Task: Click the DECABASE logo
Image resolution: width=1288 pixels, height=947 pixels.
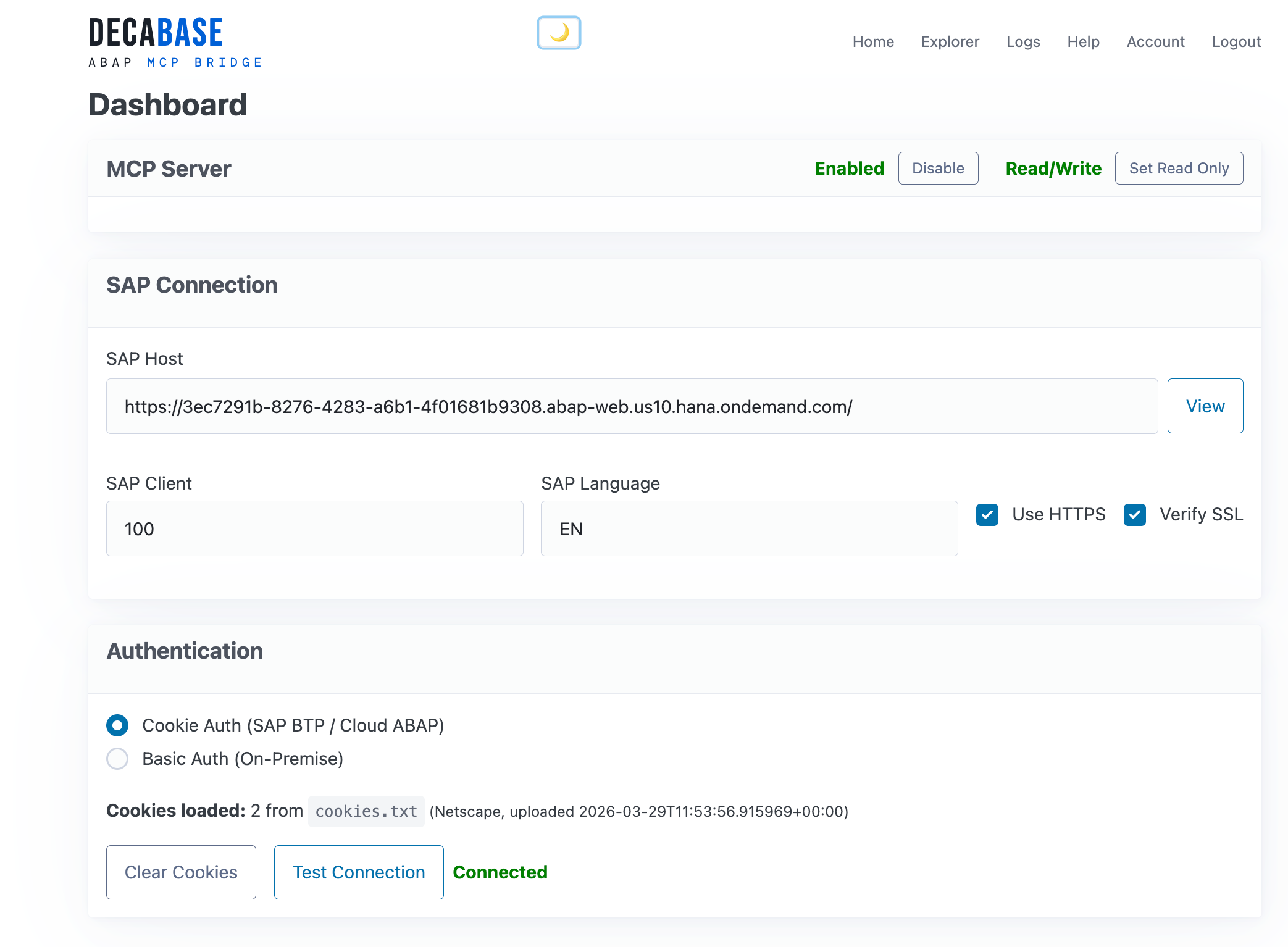Action: (175, 43)
